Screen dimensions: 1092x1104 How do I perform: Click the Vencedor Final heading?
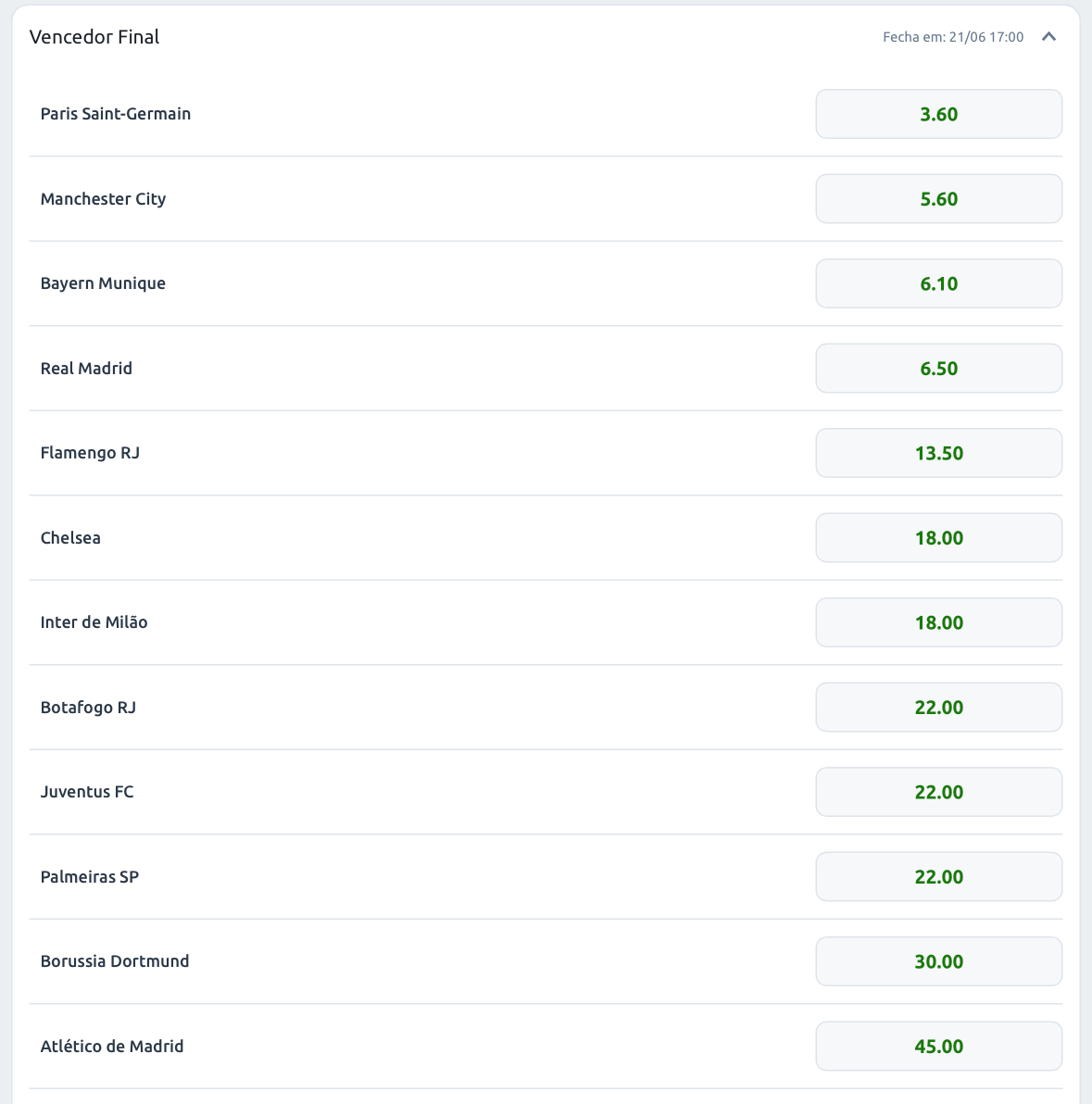point(94,37)
